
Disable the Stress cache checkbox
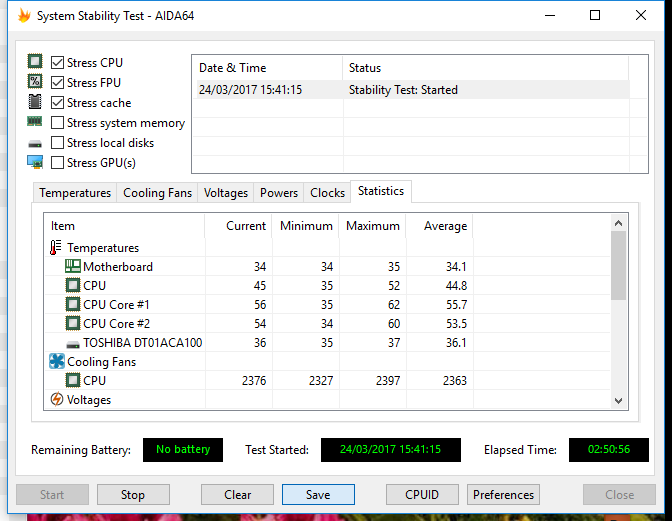(57, 102)
